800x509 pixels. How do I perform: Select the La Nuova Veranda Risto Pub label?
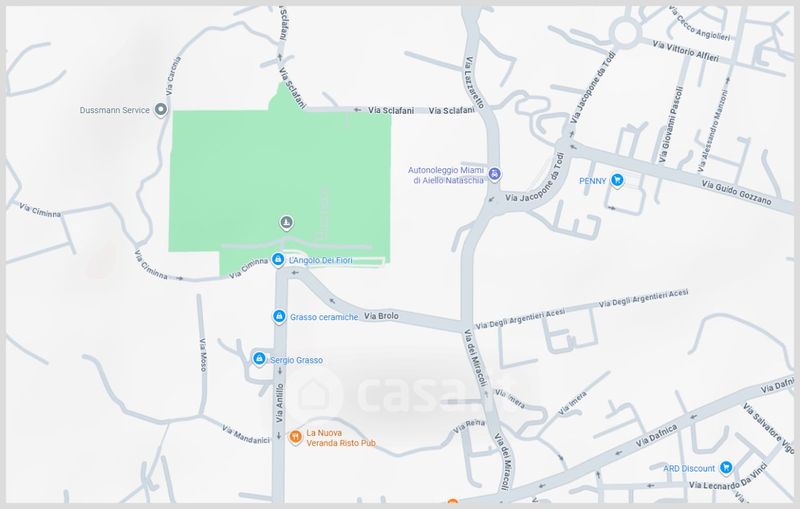click(341, 438)
